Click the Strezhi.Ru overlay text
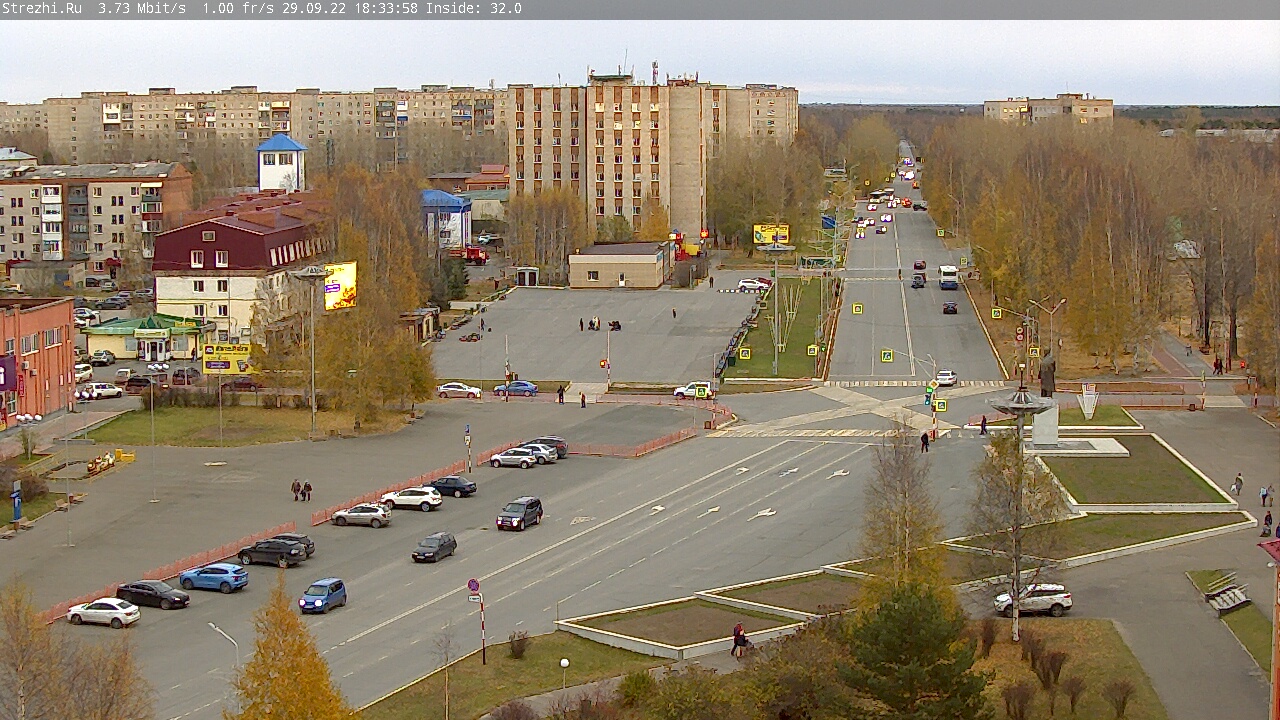Image resolution: width=1280 pixels, height=720 pixels. pyautogui.click(x=42, y=8)
